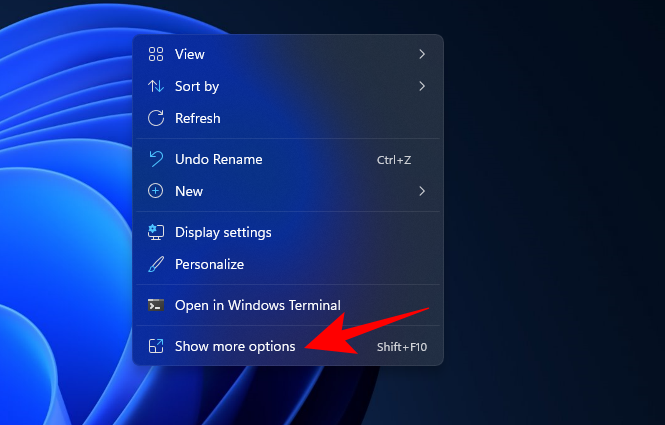The image size is (665, 425).
Task: Open the Sort by menu entry
Action: pyautogui.click(x=288, y=86)
